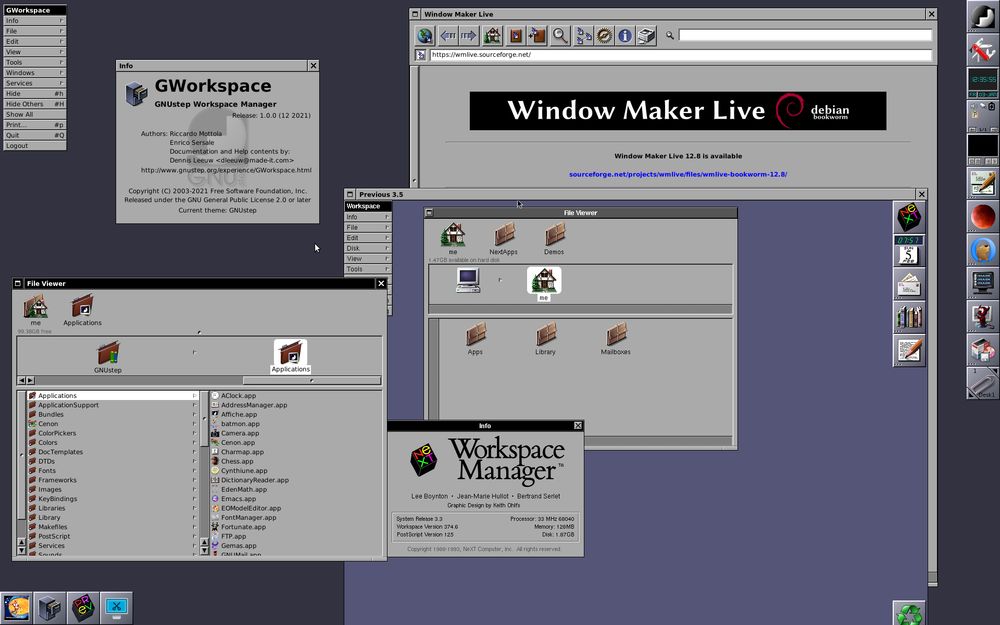This screenshot has width=1000, height=625.
Task: Select the Demos folder in Previous File Viewer
Action: 554,239
